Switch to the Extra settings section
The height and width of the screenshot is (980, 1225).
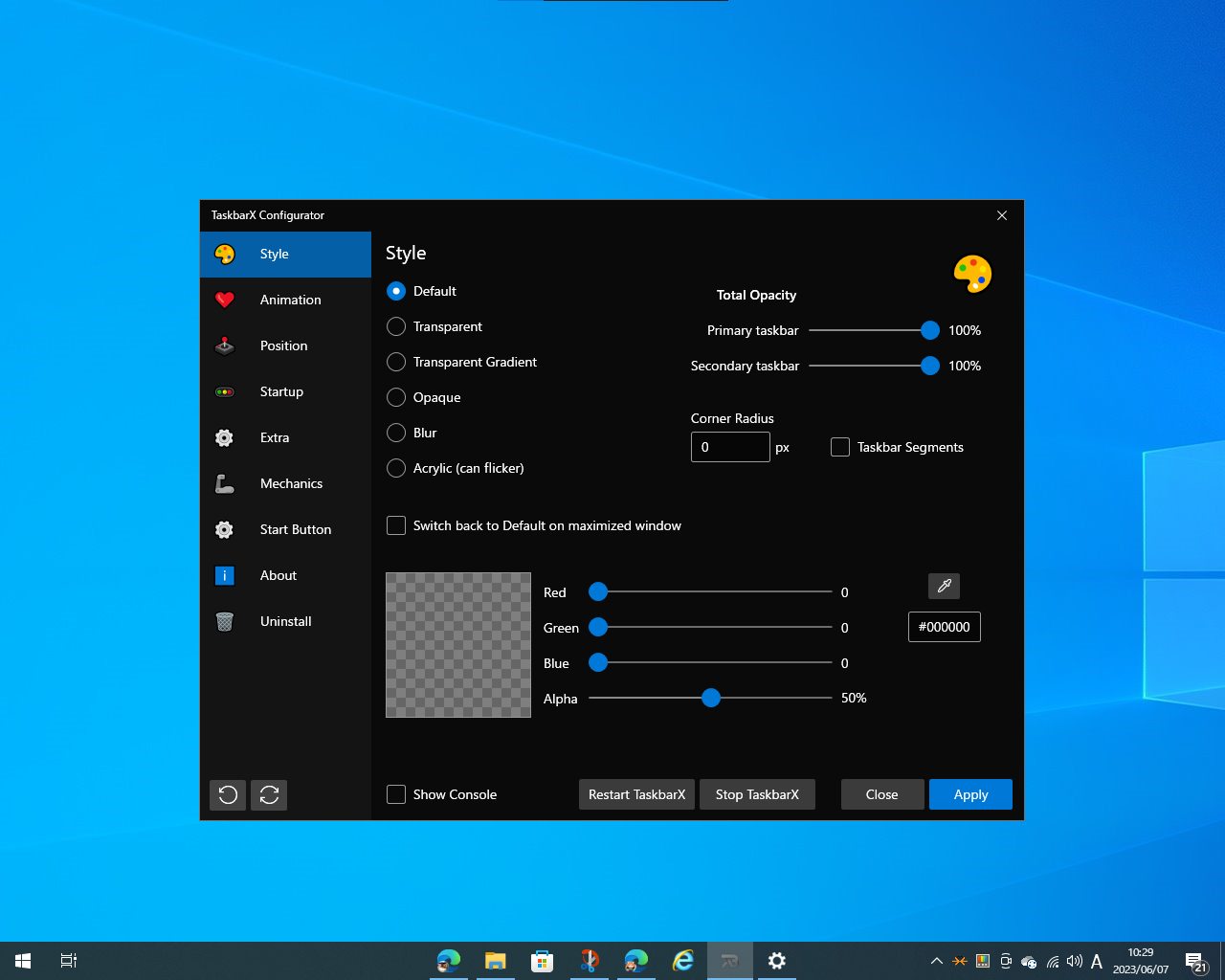coord(275,437)
